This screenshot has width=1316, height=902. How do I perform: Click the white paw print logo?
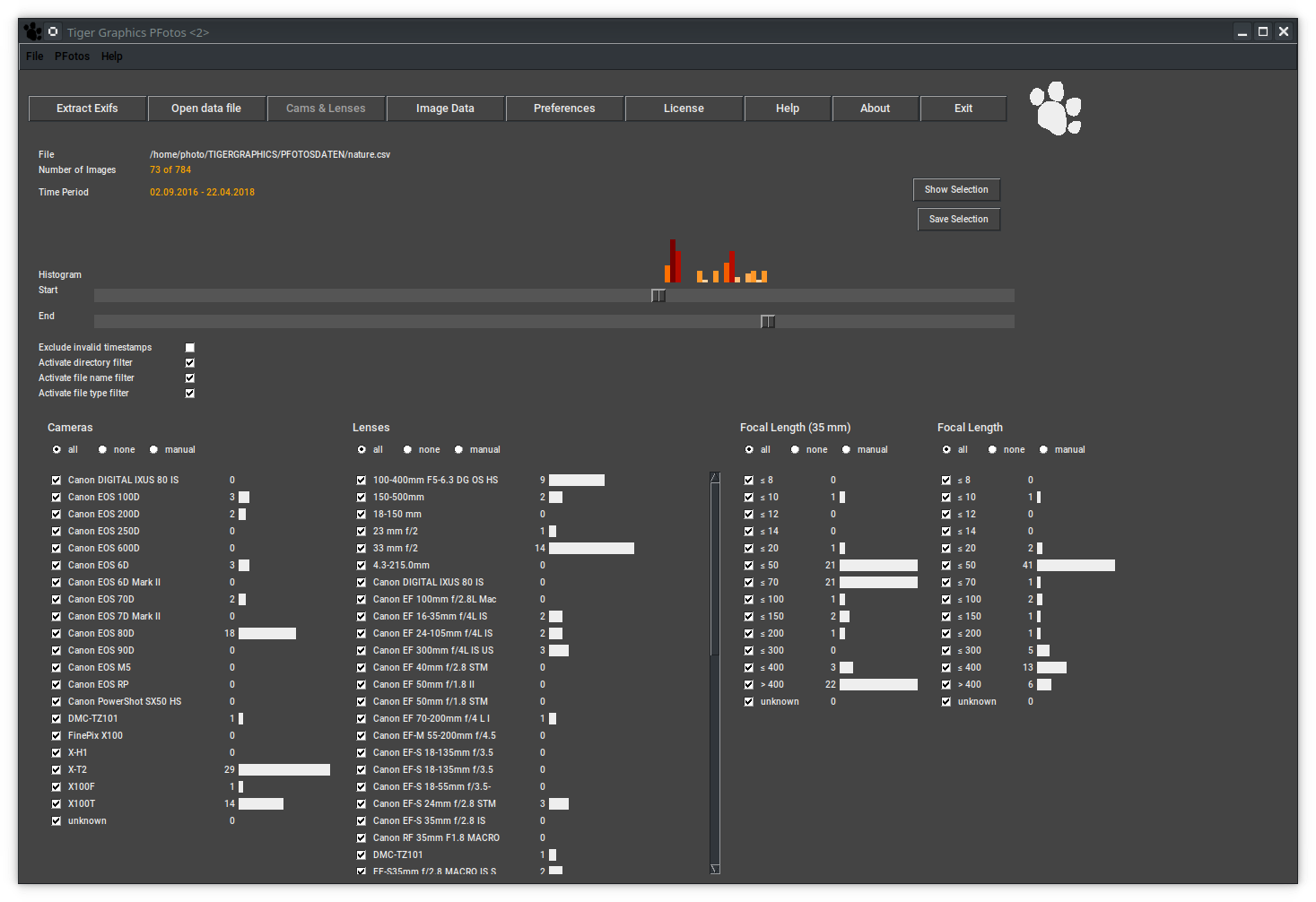(x=1055, y=108)
